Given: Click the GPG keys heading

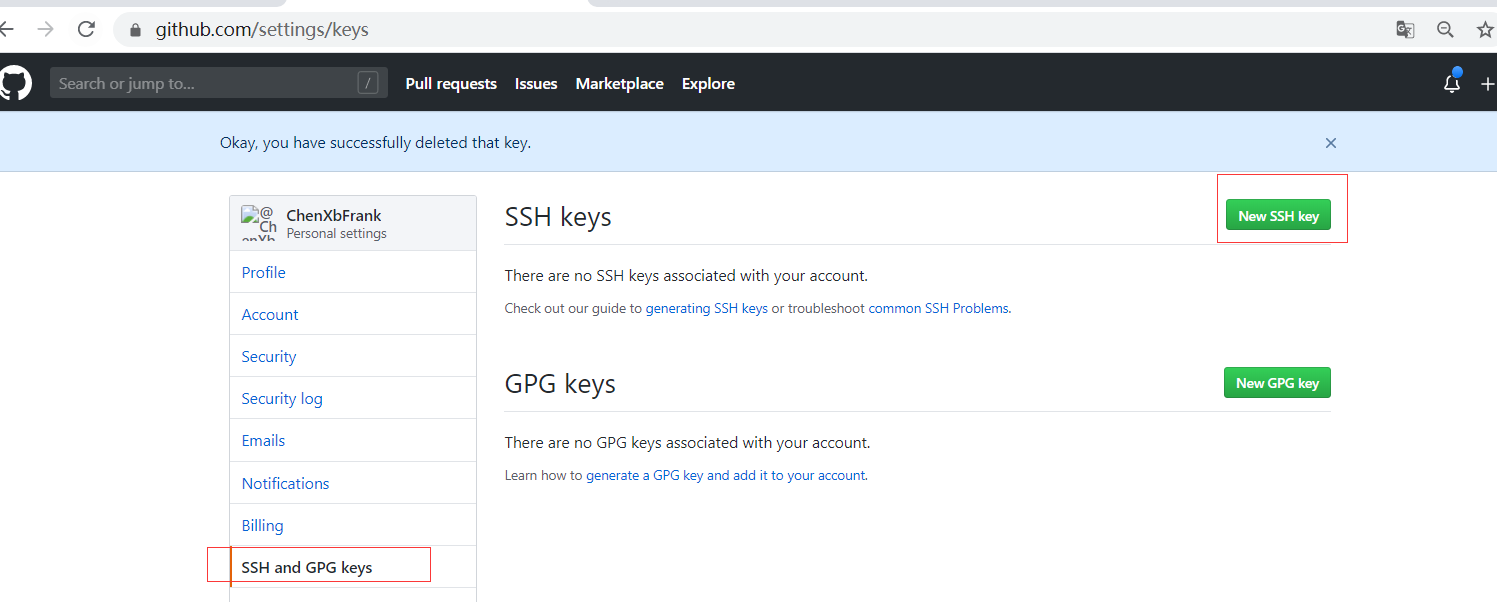Looking at the screenshot, I should pos(560,384).
